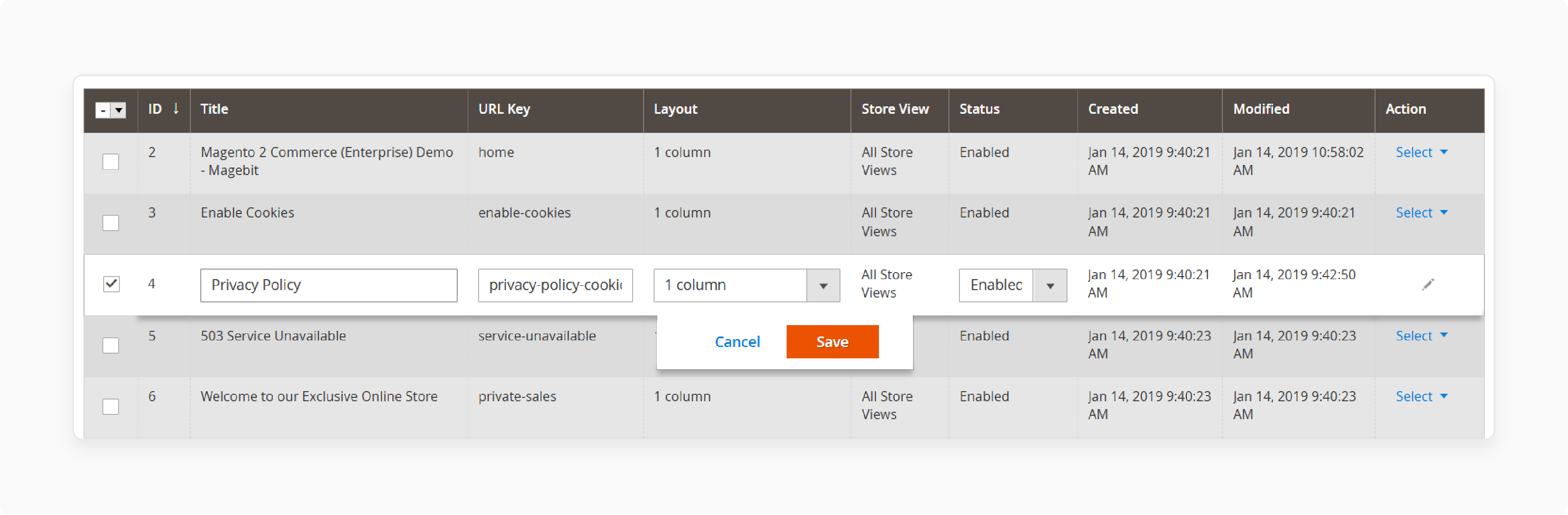1568x515 pixels.
Task: Click the Cancel link
Action: coord(737,341)
